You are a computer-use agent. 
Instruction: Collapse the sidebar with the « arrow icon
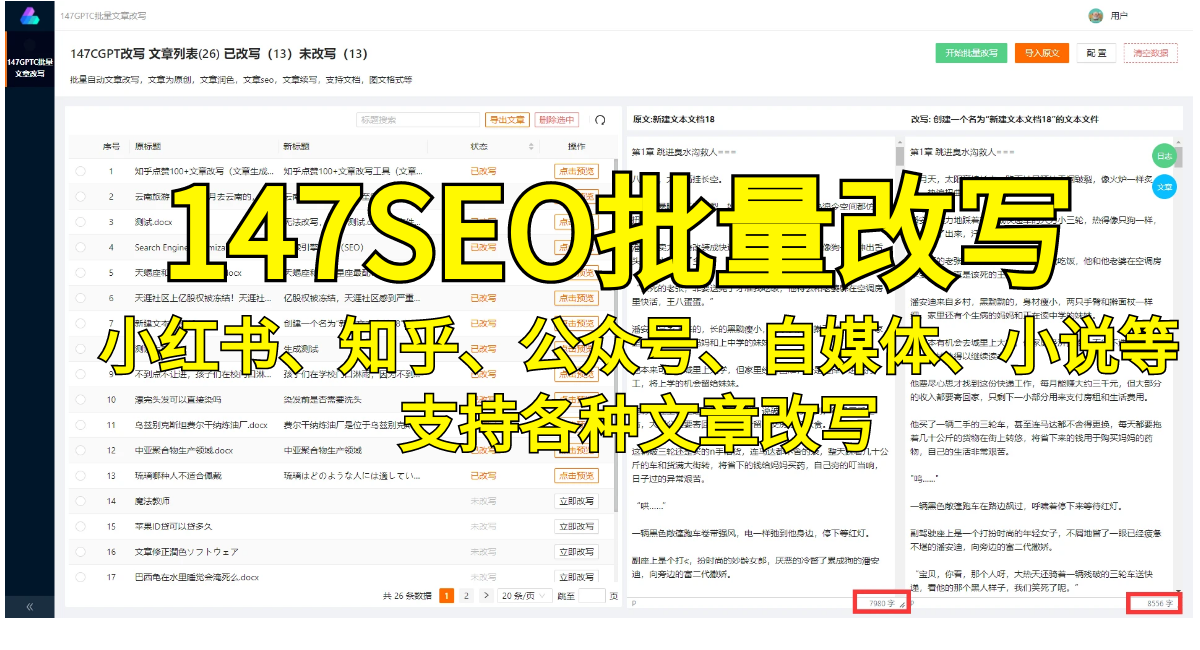coord(30,604)
